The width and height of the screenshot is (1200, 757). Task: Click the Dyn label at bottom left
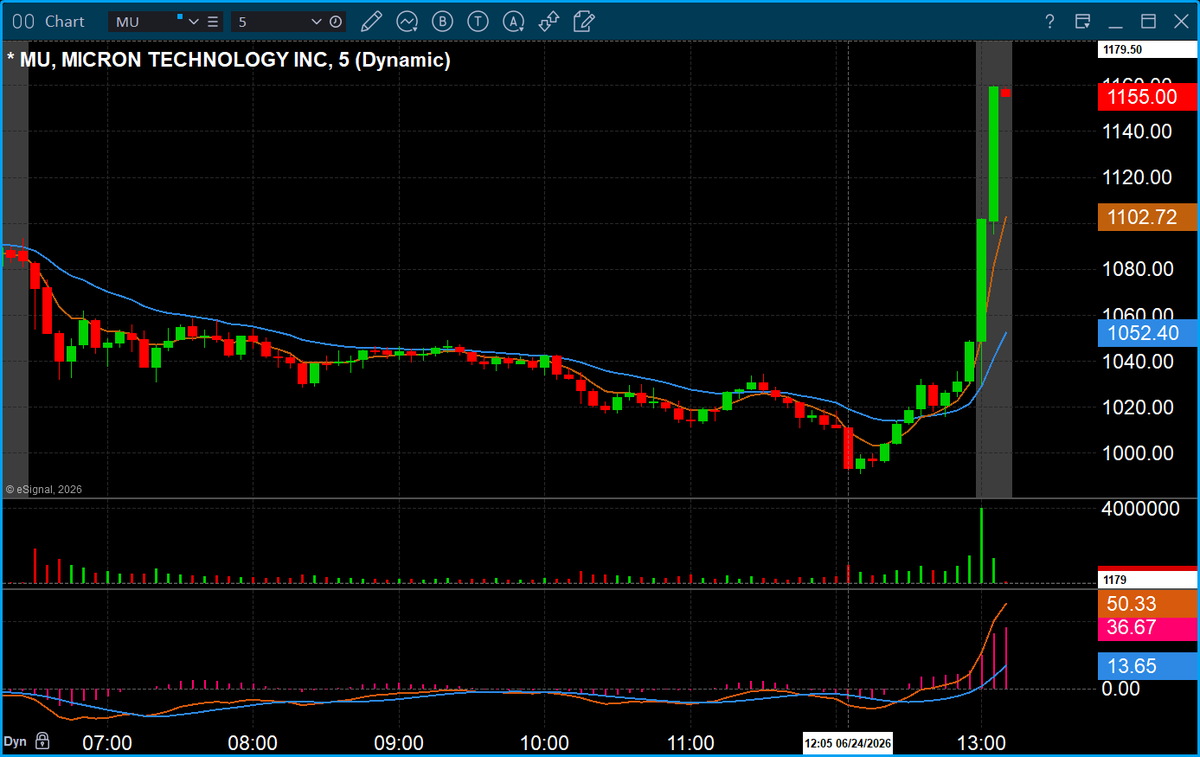pos(15,741)
